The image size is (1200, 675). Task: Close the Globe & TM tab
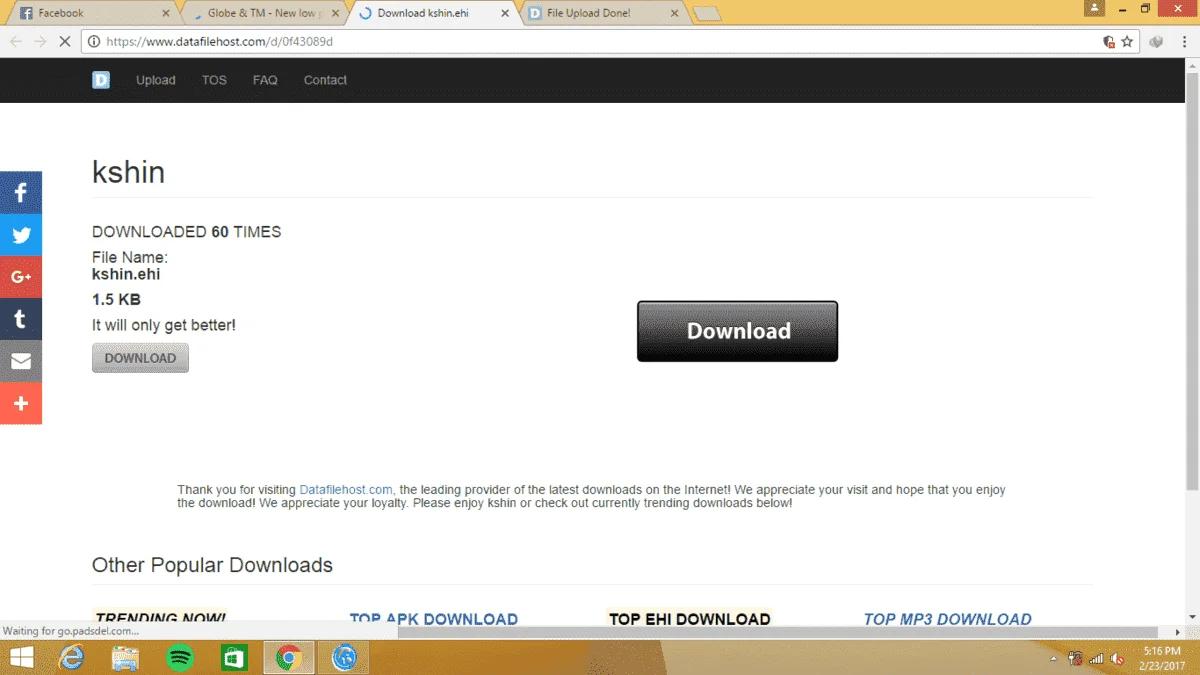pos(334,13)
